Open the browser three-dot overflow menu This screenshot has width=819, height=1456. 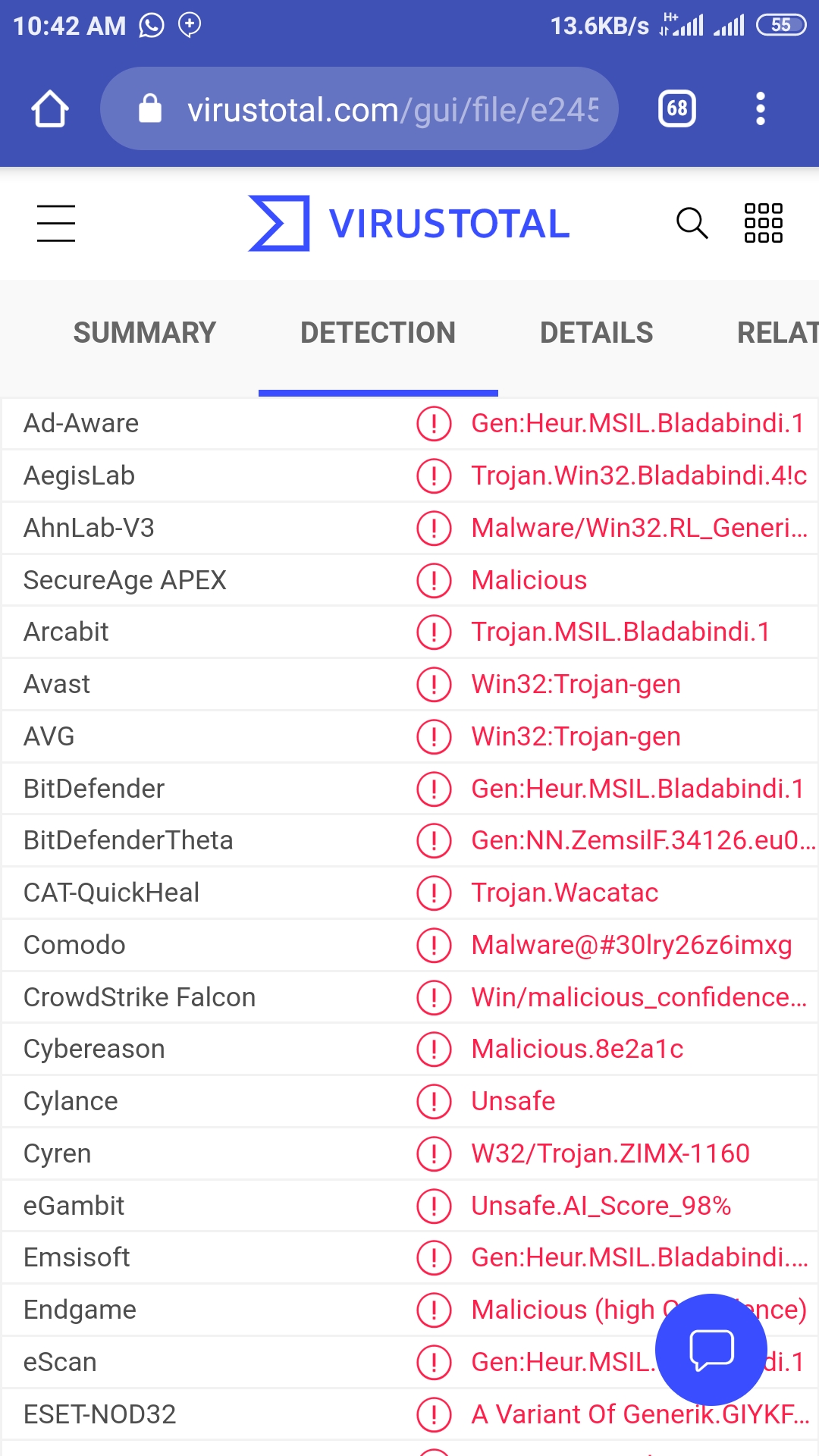[x=761, y=109]
